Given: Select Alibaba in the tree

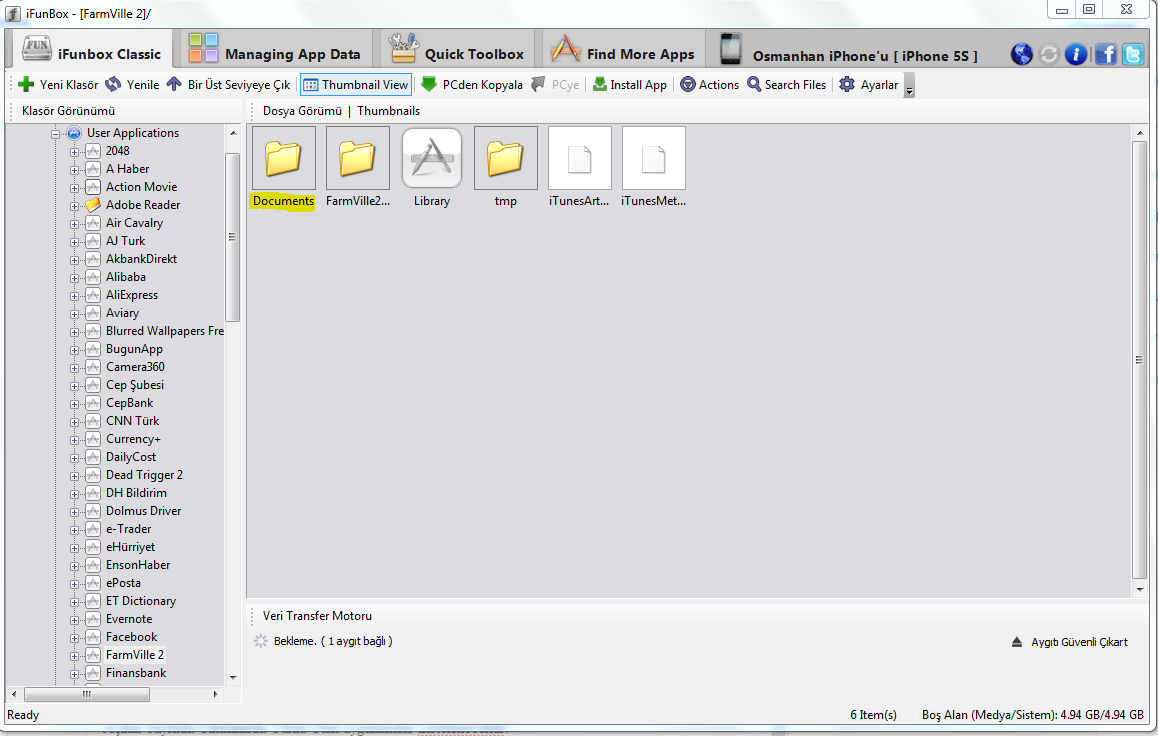Looking at the screenshot, I should pyautogui.click(x=126, y=277).
